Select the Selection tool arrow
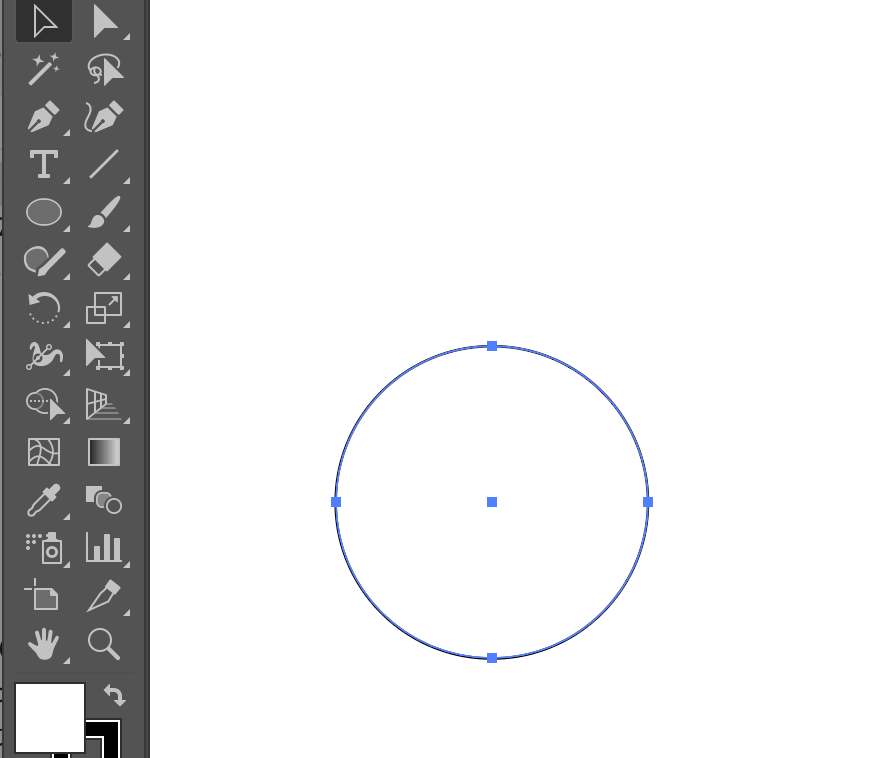The height and width of the screenshot is (758, 876). (x=44, y=20)
